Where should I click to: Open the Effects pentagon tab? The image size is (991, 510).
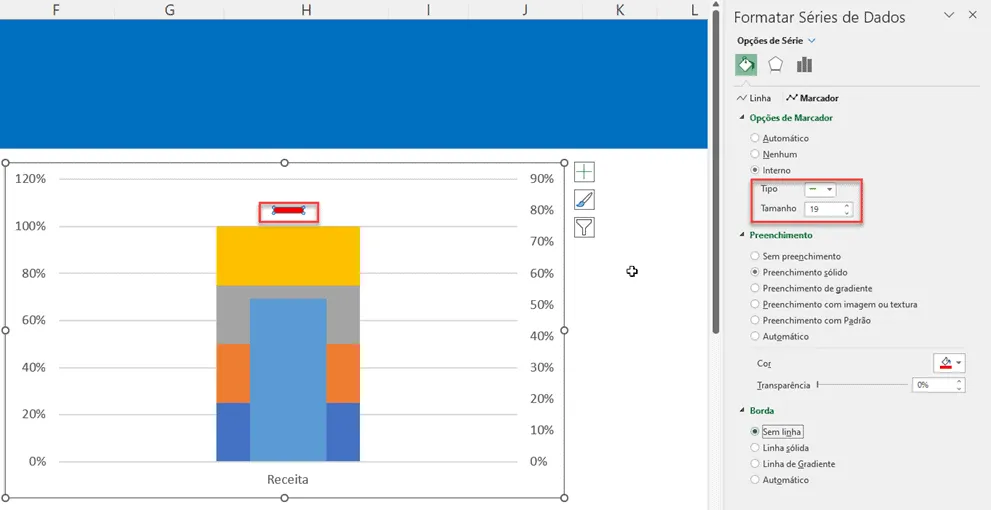(x=775, y=65)
